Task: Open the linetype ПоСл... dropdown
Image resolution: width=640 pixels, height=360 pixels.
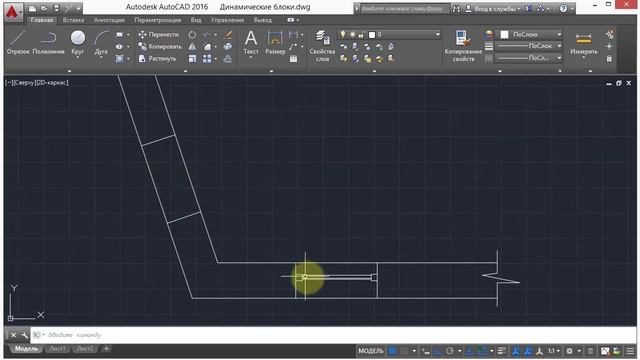Action: (559, 58)
